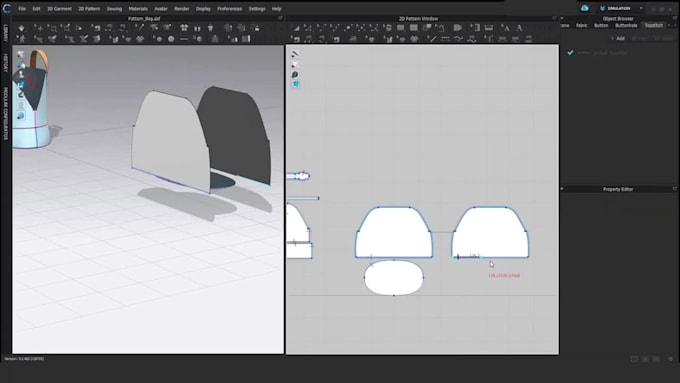Screen dimensions: 680x383
Task: Open the cloud sync icon in title bar
Action: (585, 8)
